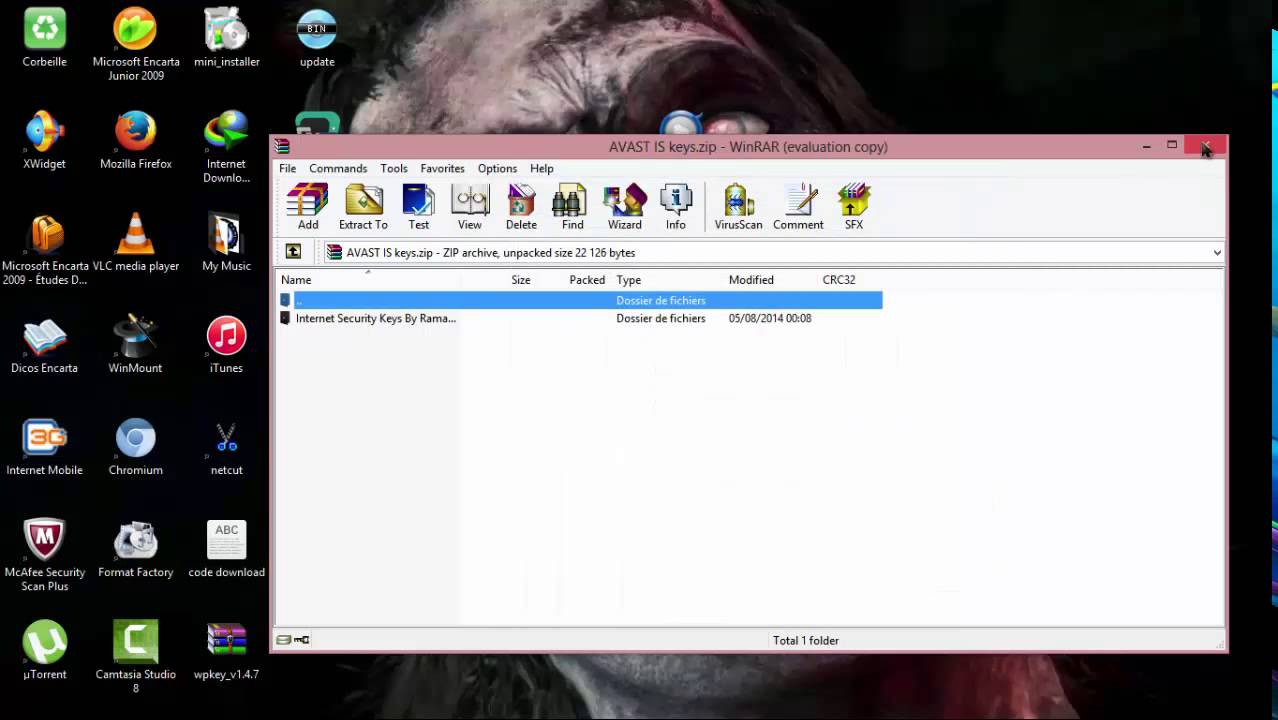This screenshot has width=1278, height=720.
Task: Show archive Info
Action: click(x=676, y=207)
